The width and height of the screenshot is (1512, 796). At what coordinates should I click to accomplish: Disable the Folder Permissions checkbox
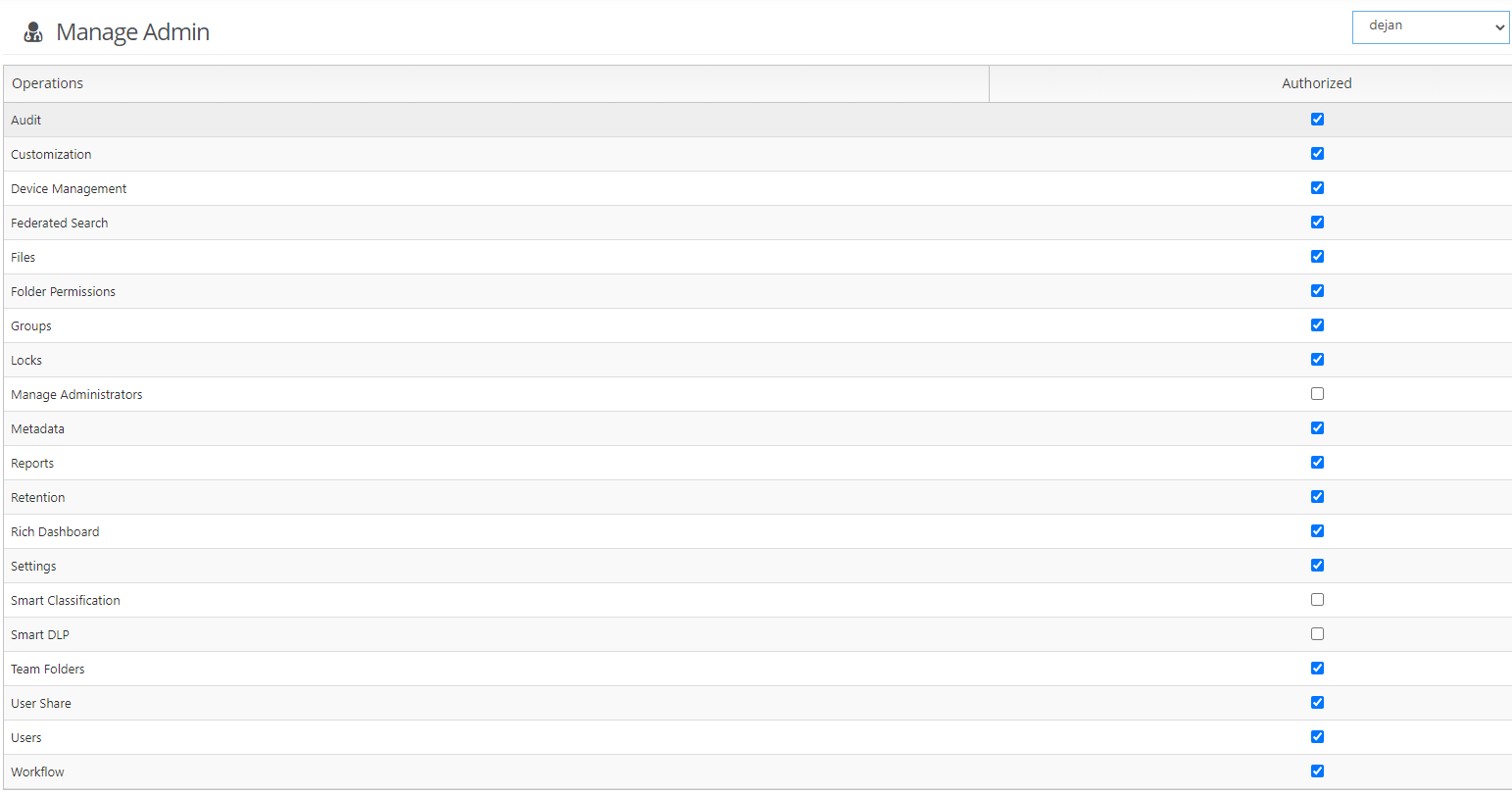click(1317, 291)
